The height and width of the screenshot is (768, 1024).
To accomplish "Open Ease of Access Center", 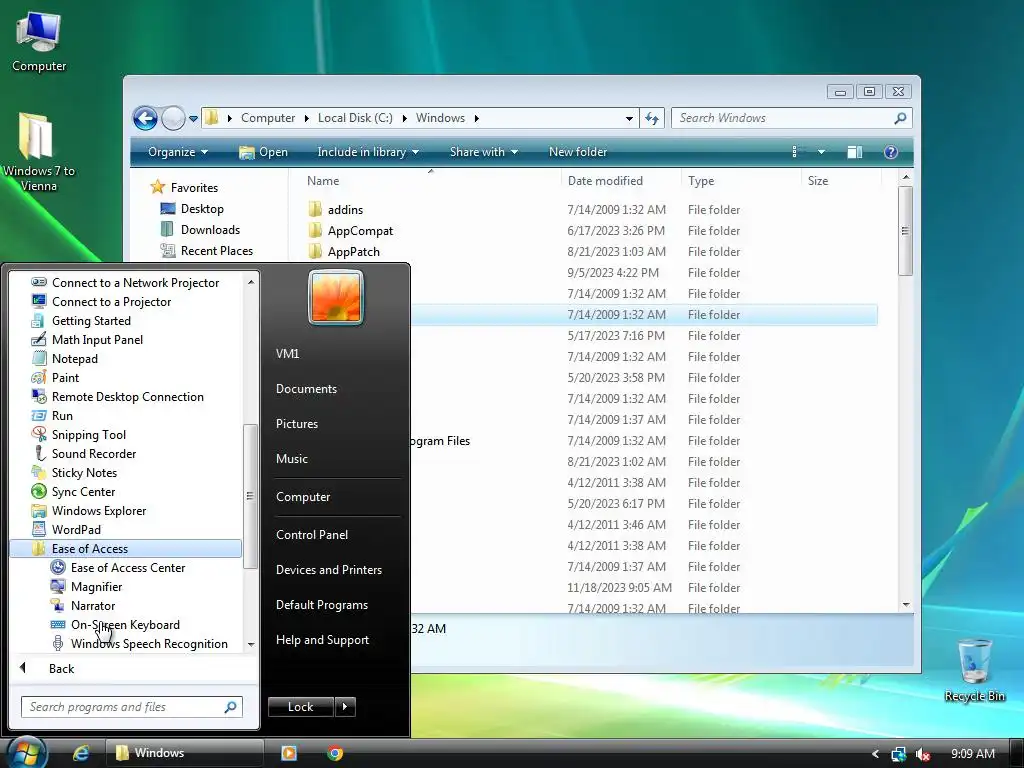I will point(127,568).
